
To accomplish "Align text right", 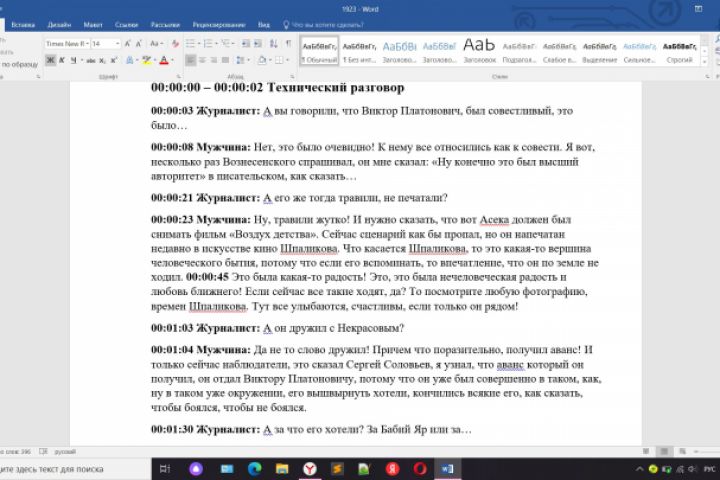I will 214,60.
